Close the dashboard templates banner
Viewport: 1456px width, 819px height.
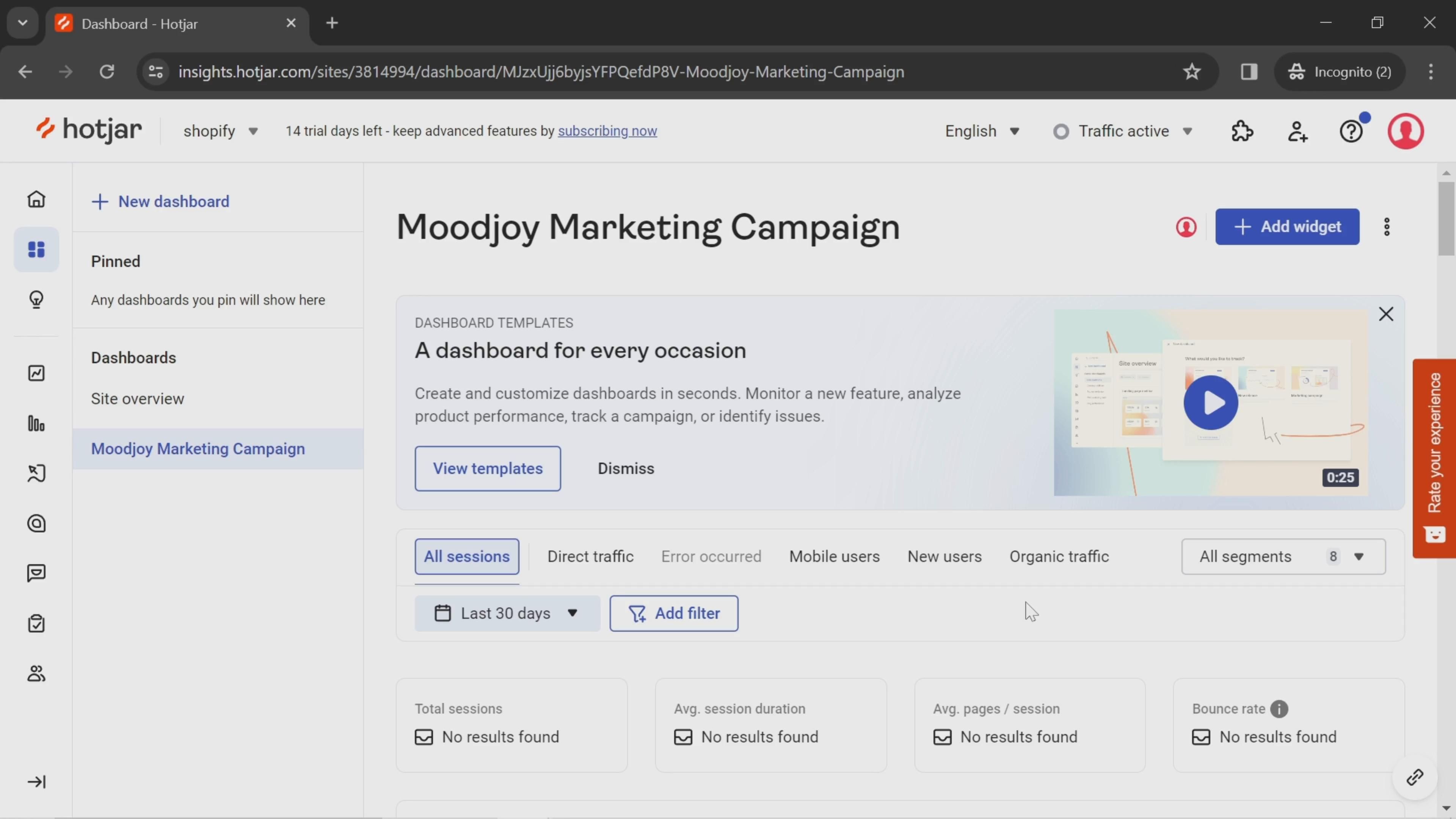pos(1386,314)
